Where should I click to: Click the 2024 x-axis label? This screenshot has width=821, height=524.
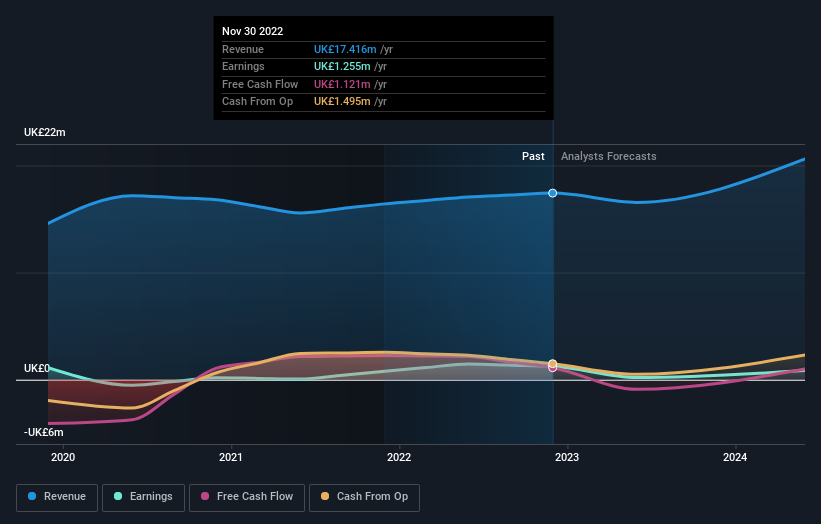(x=735, y=457)
